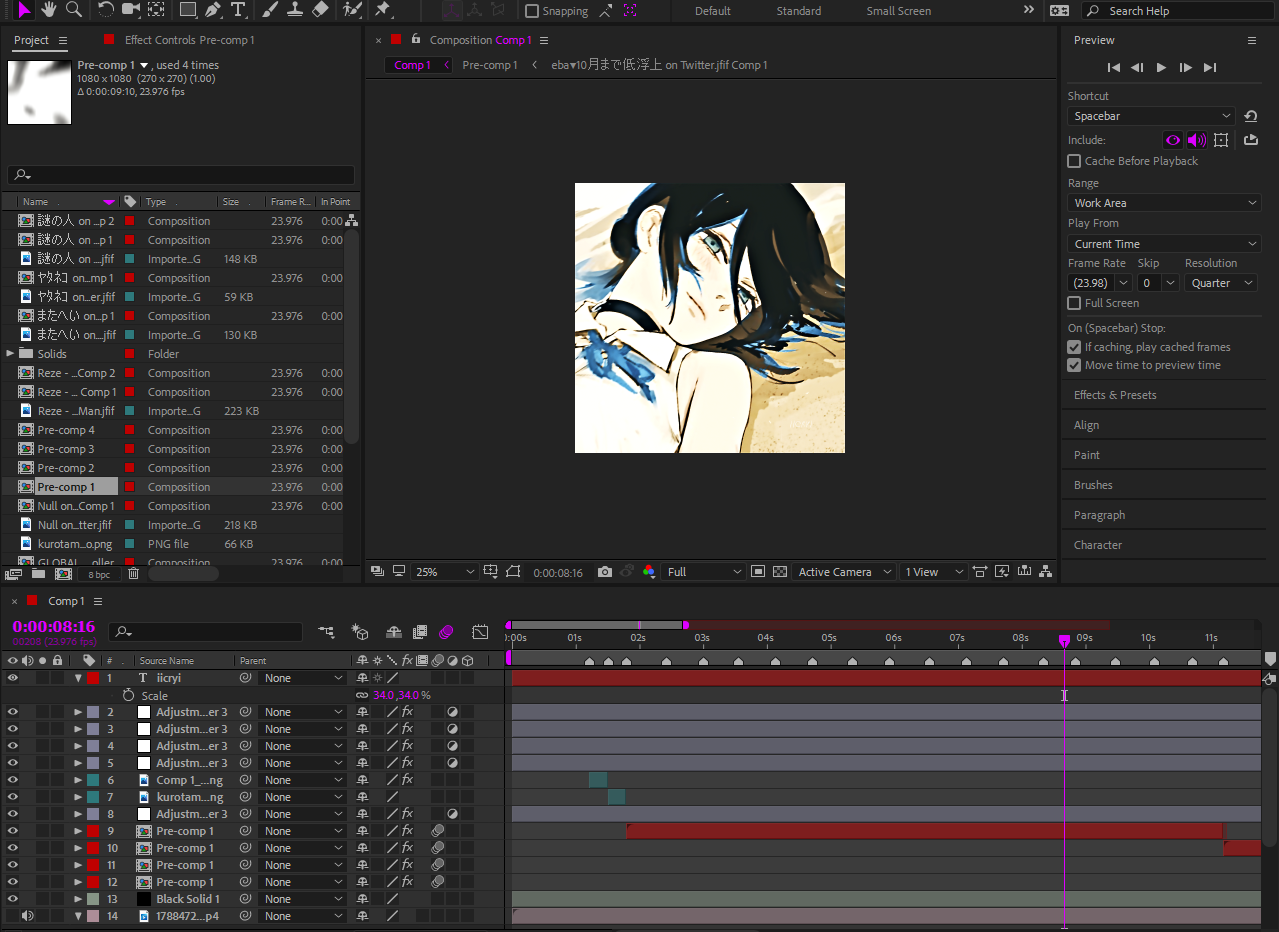The image size is (1279, 932).
Task: Switch to the Effect Controls Pre-comp 1 tab
Action: pos(189,40)
